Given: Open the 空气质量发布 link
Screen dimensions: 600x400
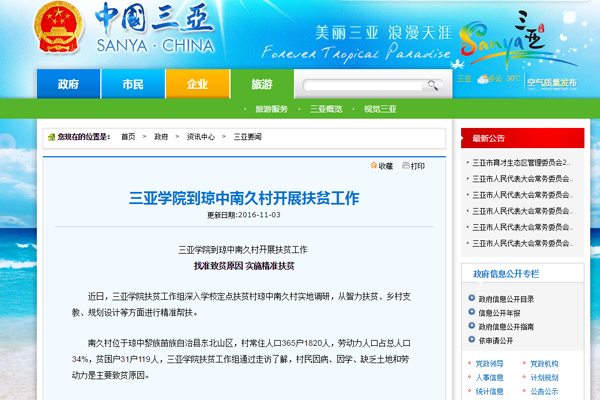Looking at the screenshot, I should coord(553,83).
